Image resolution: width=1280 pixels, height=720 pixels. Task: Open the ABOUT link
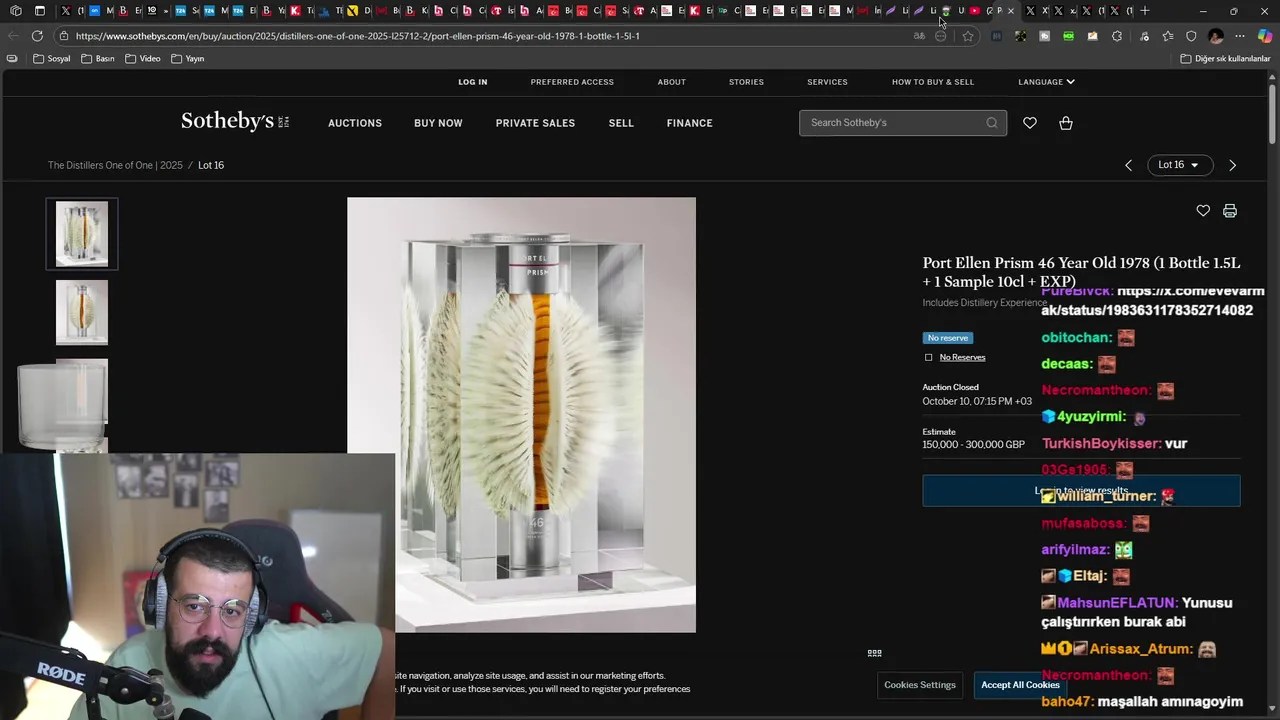[x=672, y=82]
